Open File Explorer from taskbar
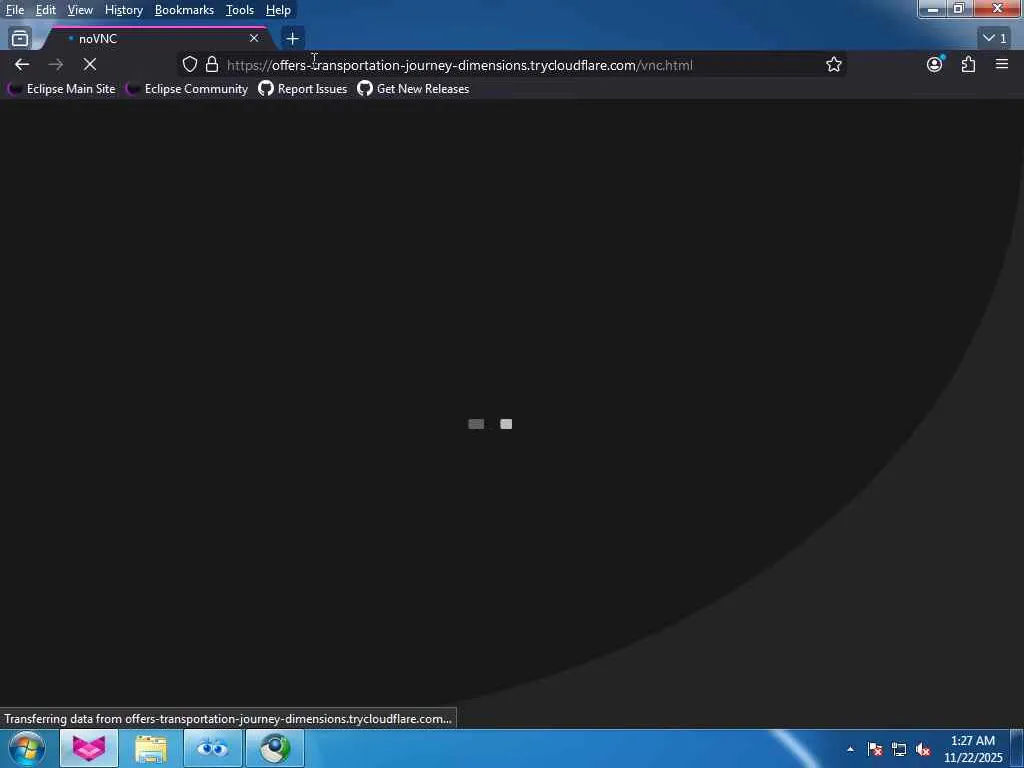This screenshot has width=1024, height=768. click(151, 748)
